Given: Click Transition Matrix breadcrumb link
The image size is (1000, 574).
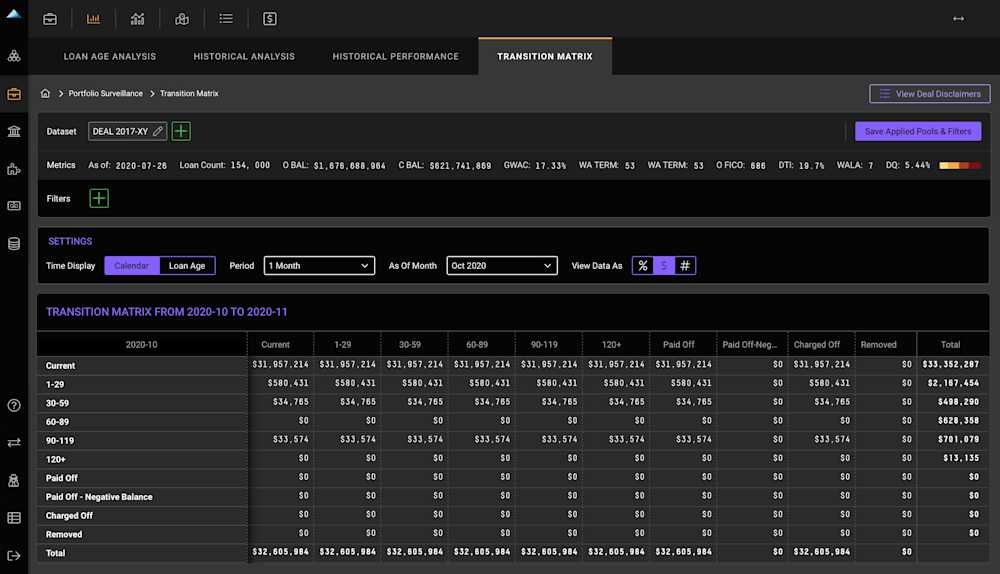Looking at the screenshot, I should 189,93.
